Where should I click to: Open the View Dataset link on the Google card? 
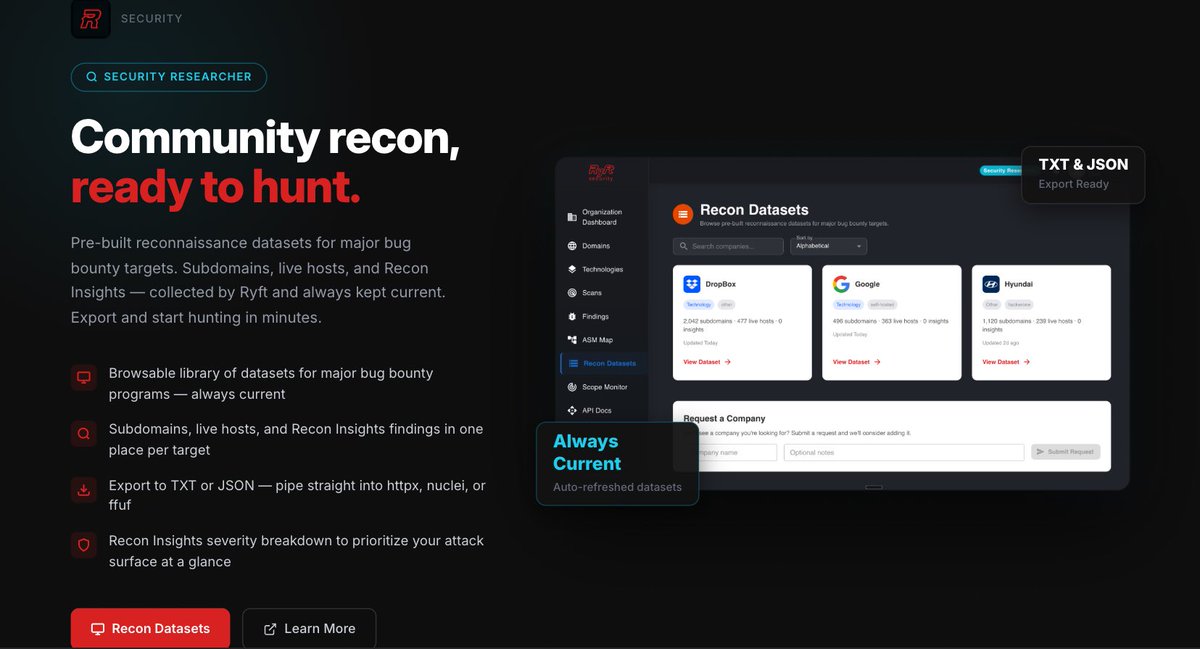coord(856,362)
